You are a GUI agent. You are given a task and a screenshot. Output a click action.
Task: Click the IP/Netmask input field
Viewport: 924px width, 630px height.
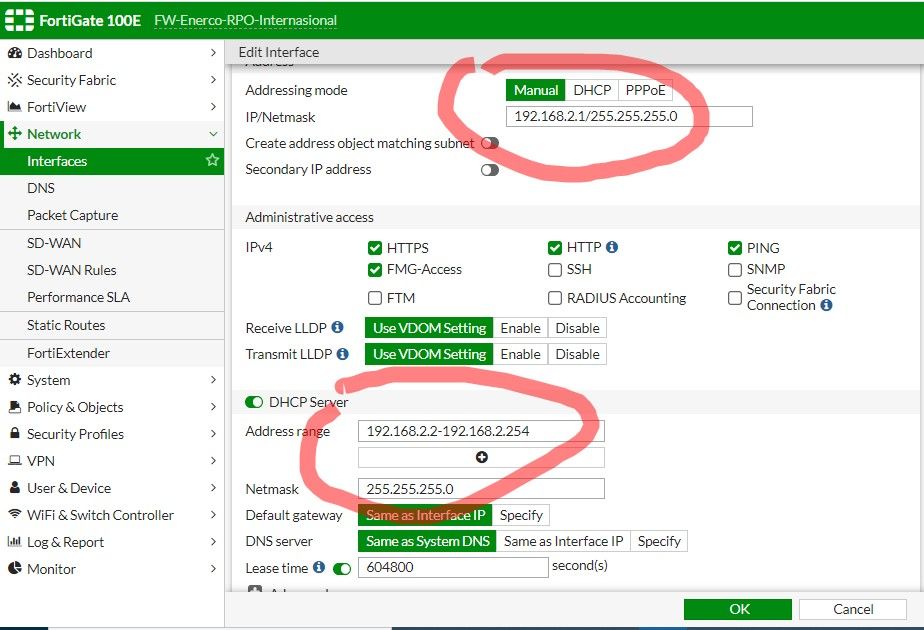pyautogui.click(x=629, y=116)
